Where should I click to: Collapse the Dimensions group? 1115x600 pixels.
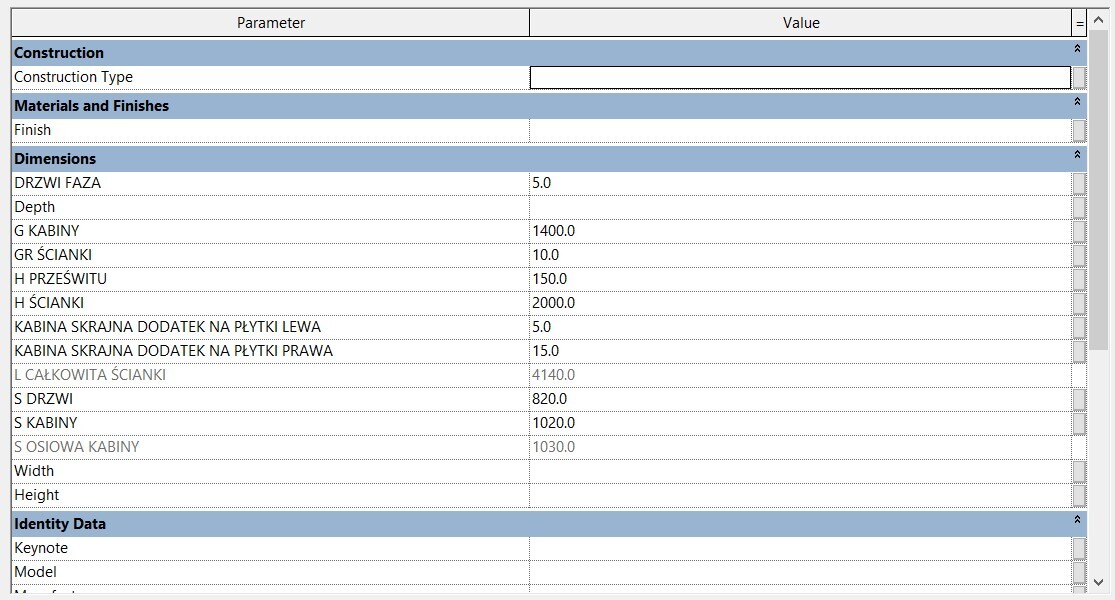pyautogui.click(x=1077, y=156)
